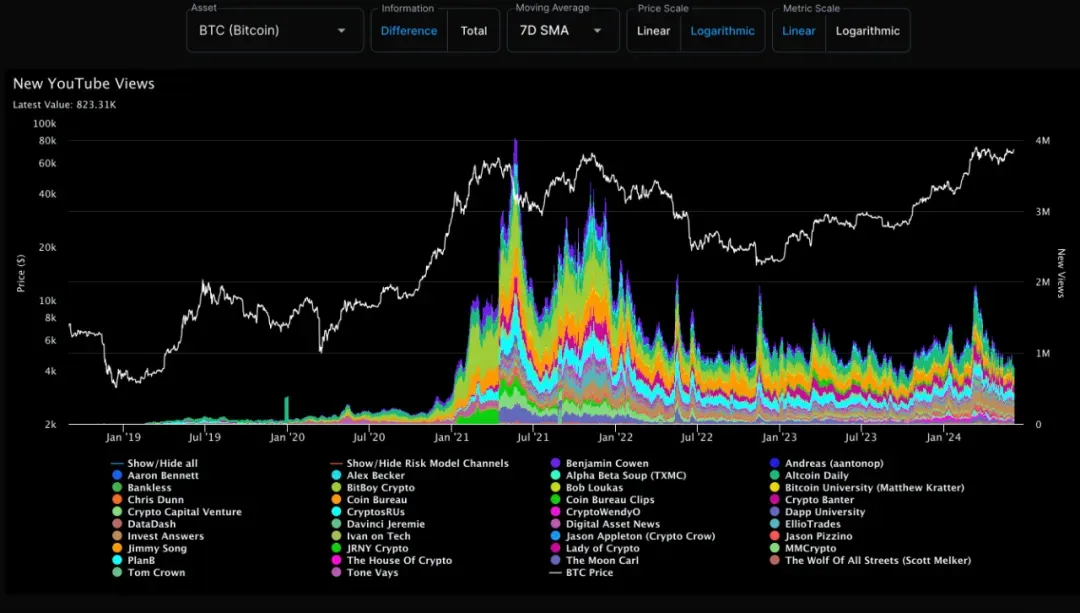1080x613 pixels.
Task: Expand asset list via dropdown arrow
Action: point(341,31)
